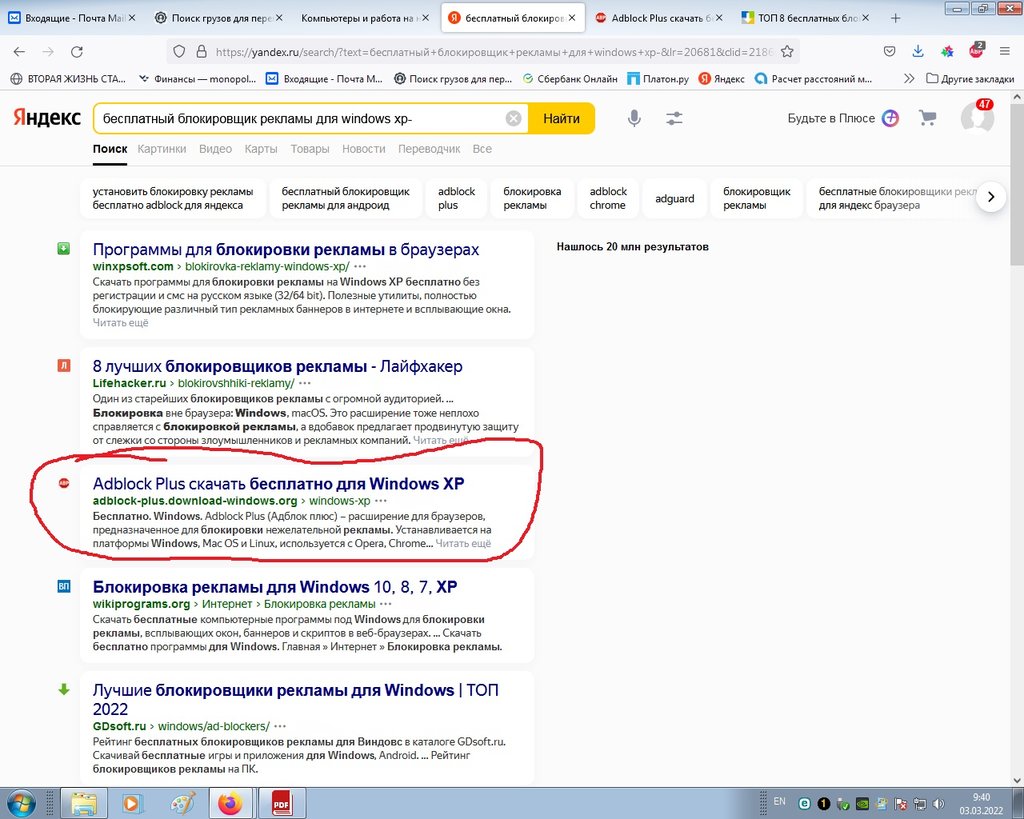This screenshot has height=819, width=1024.
Task: Open the Программы для блокировки рекламы result
Action: click(x=285, y=249)
